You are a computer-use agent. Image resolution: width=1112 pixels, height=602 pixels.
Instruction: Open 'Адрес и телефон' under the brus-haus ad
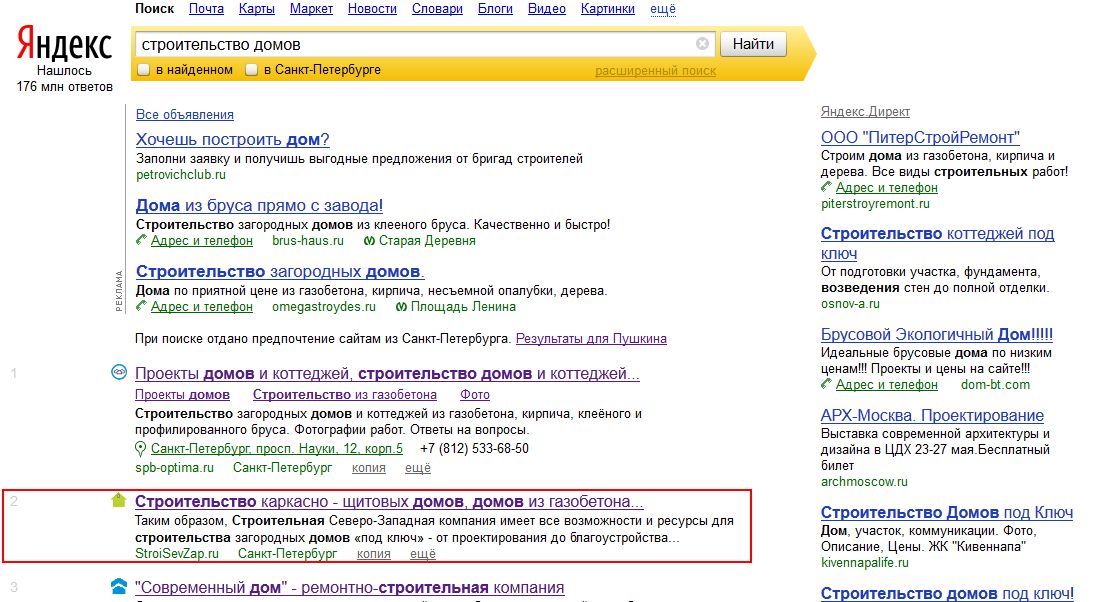201,240
